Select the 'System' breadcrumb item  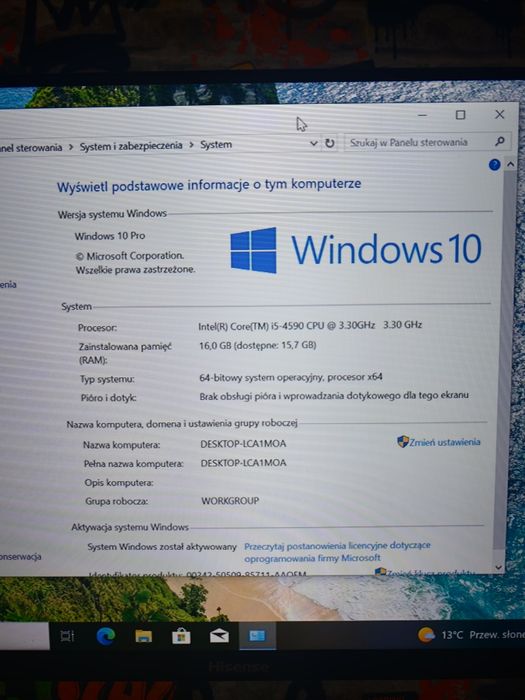tap(216, 145)
